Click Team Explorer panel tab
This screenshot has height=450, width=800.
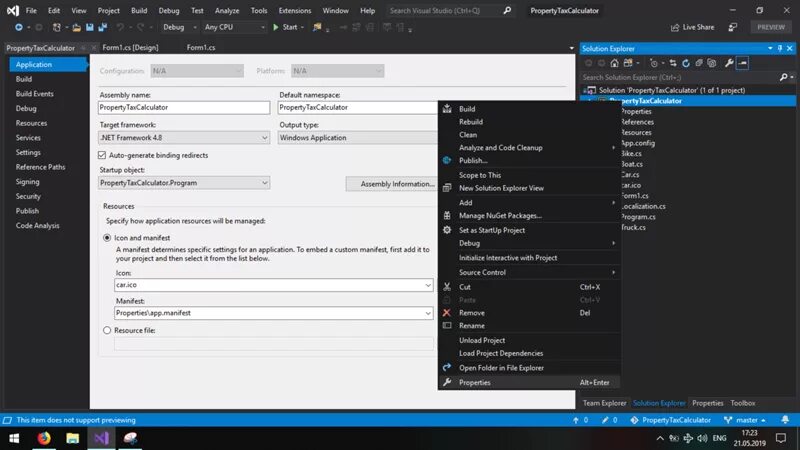pos(604,403)
